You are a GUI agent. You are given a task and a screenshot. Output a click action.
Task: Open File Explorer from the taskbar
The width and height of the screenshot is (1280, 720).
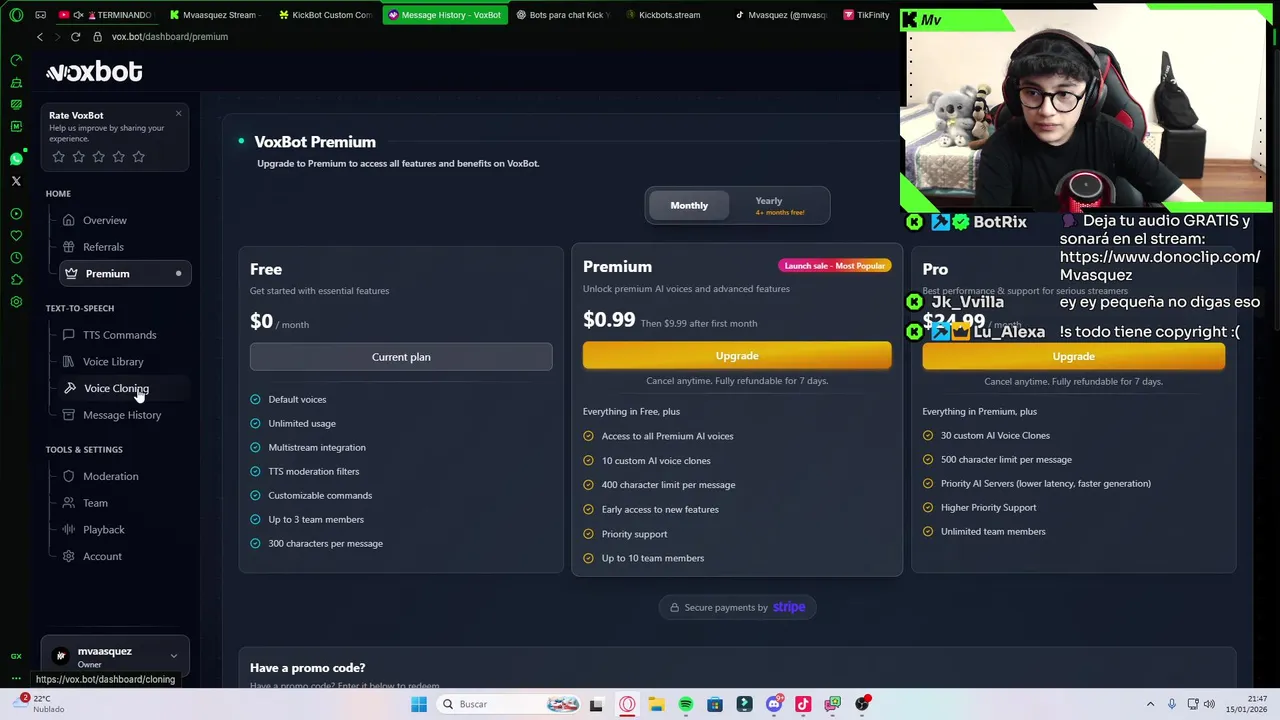coord(656,704)
